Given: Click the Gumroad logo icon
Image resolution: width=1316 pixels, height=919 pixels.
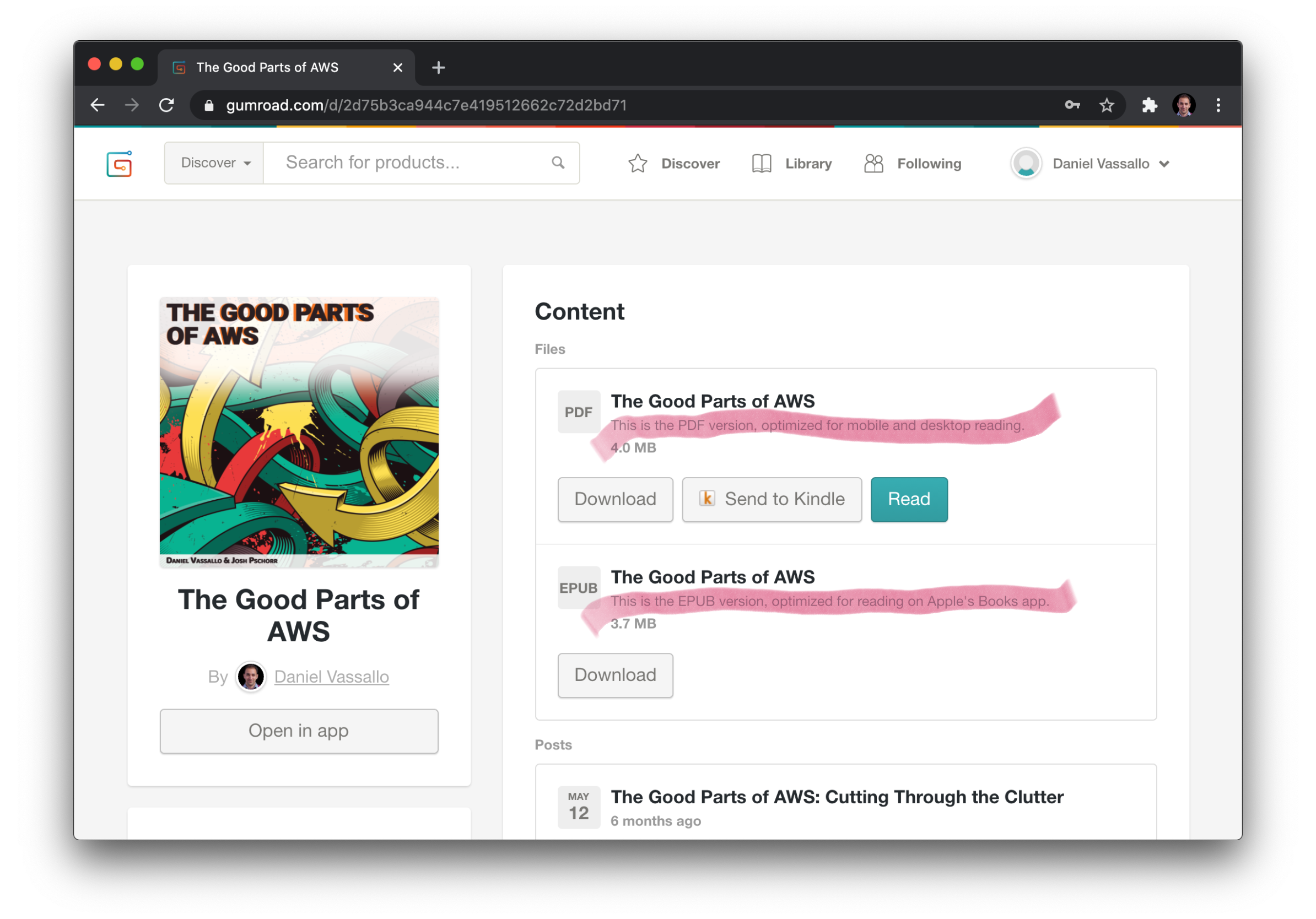Looking at the screenshot, I should [119, 164].
